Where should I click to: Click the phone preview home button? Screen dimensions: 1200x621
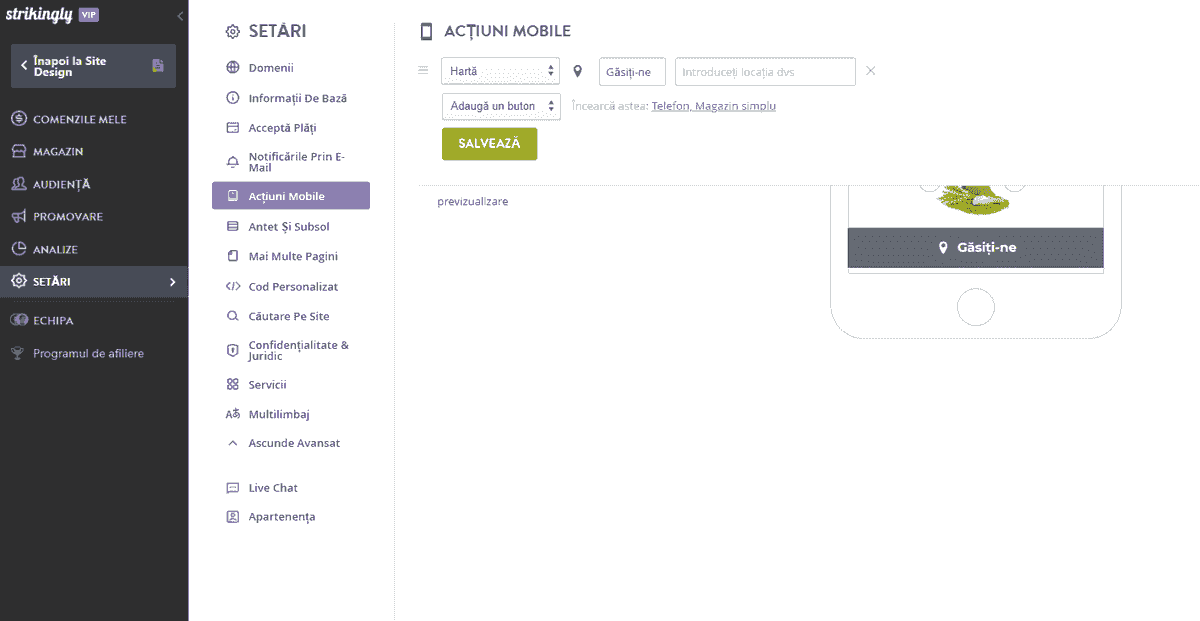[976, 307]
